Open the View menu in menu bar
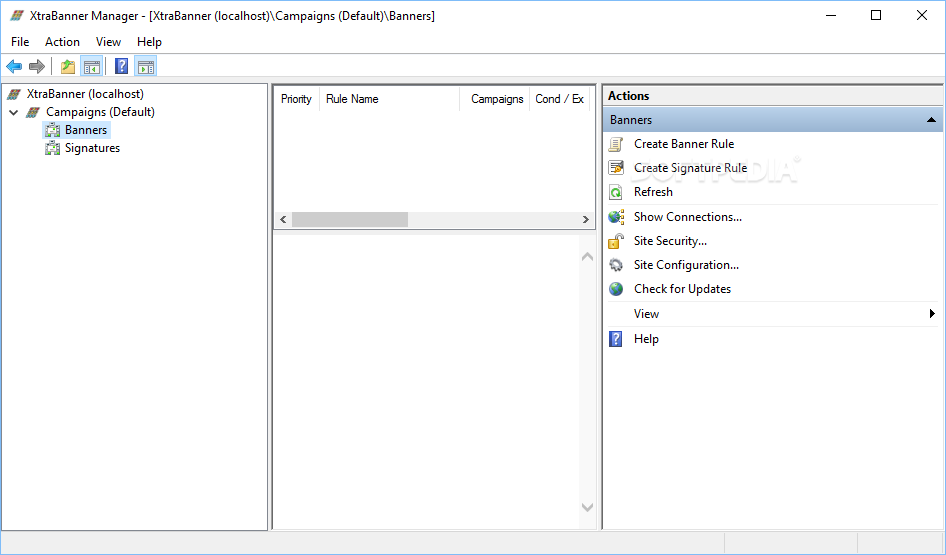946x555 pixels. point(108,42)
